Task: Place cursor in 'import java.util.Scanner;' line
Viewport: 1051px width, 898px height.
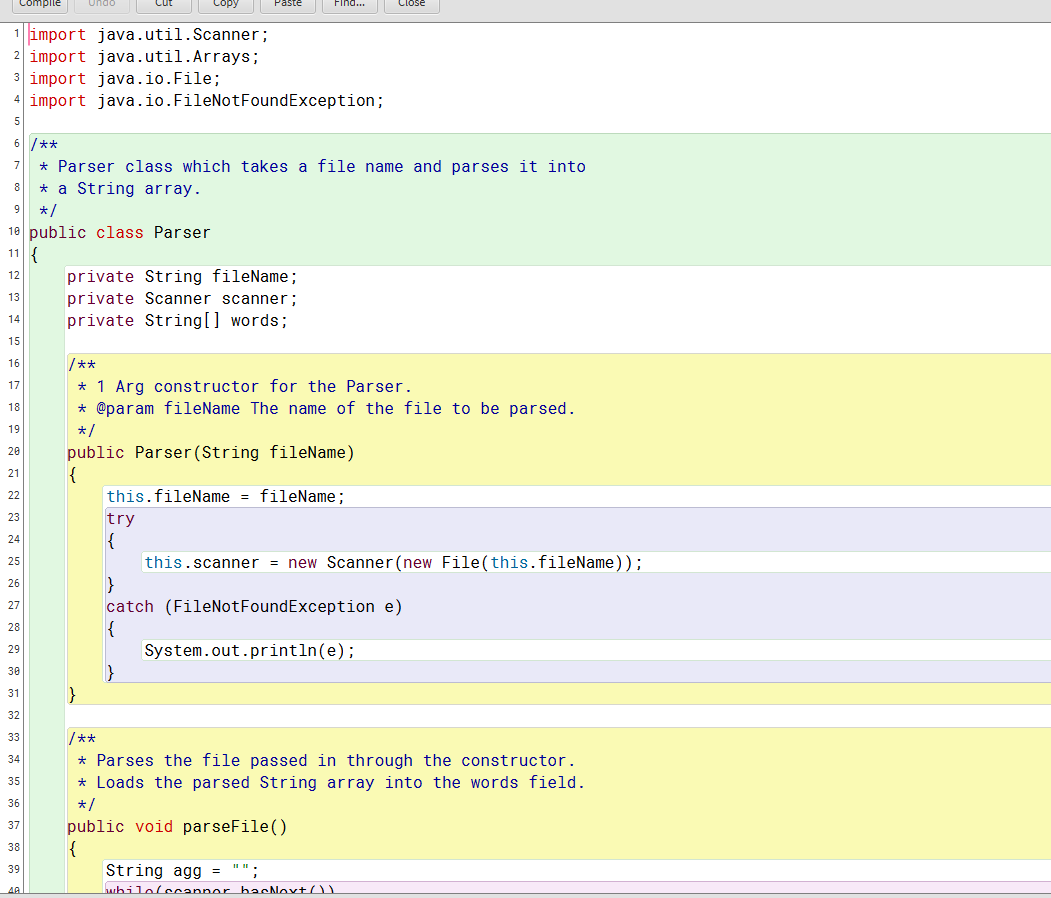Action: pyautogui.click(x=149, y=35)
